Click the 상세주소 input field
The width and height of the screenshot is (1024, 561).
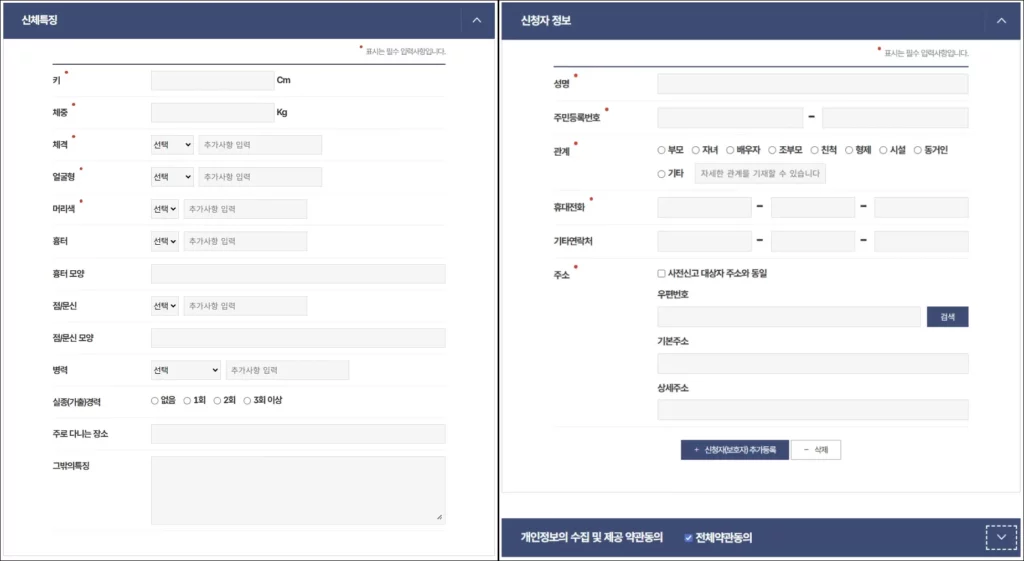click(x=812, y=410)
